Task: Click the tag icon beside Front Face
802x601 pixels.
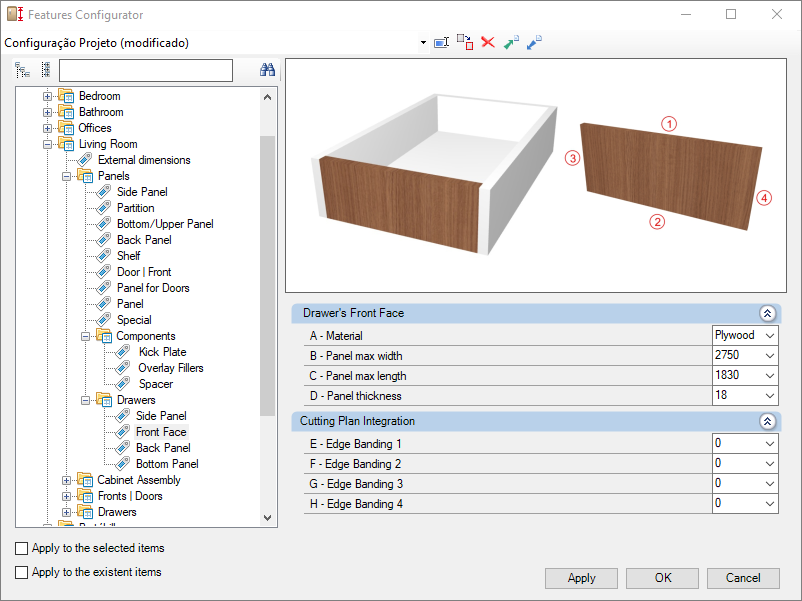Action: coord(123,432)
